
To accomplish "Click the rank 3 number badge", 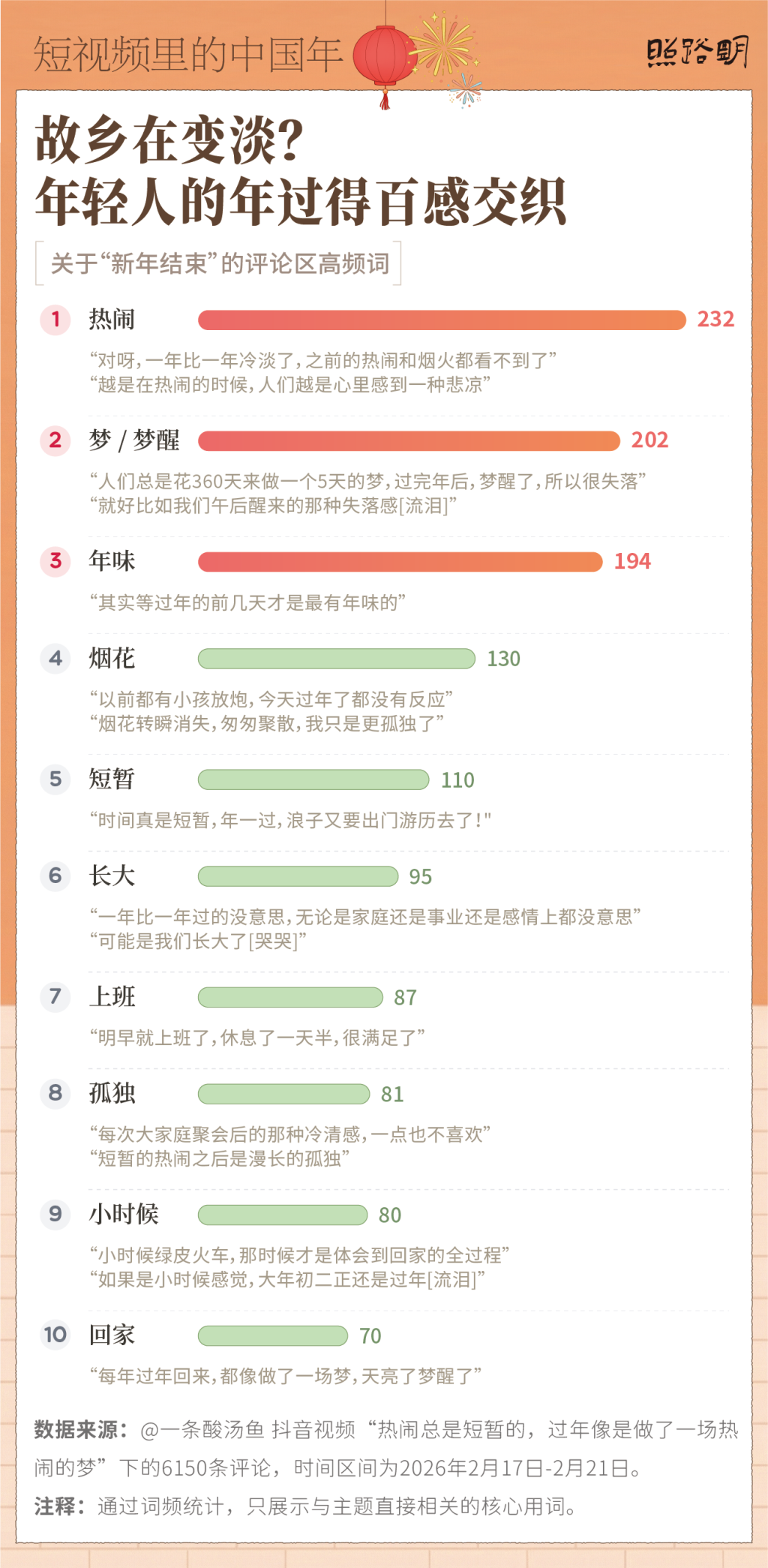I will pyautogui.click(x=55, y=561).
